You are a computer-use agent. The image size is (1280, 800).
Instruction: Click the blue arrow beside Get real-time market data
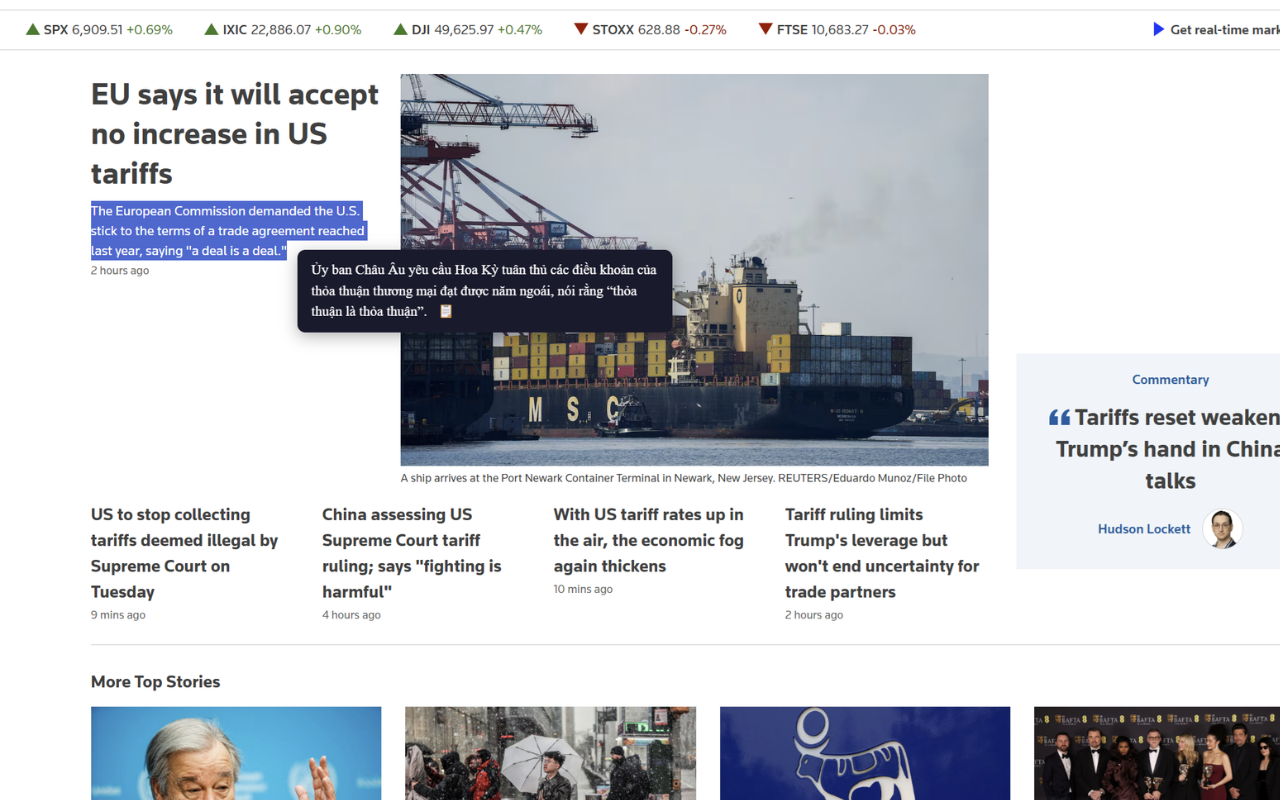point(1159,30)
